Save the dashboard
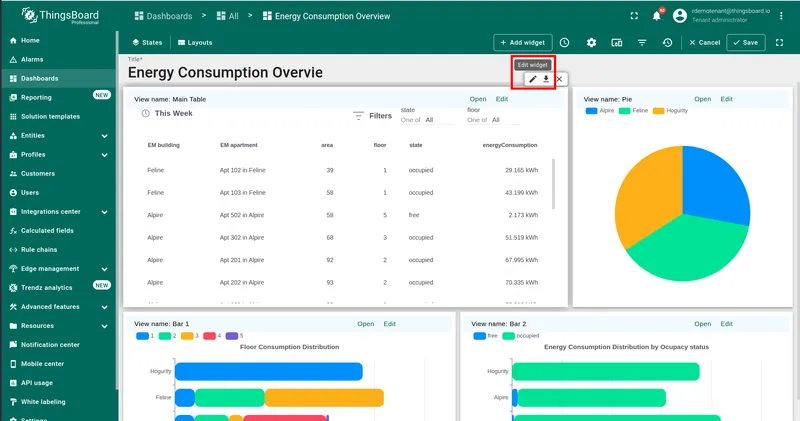The image size is (800, 421). (x=745, y=43)
